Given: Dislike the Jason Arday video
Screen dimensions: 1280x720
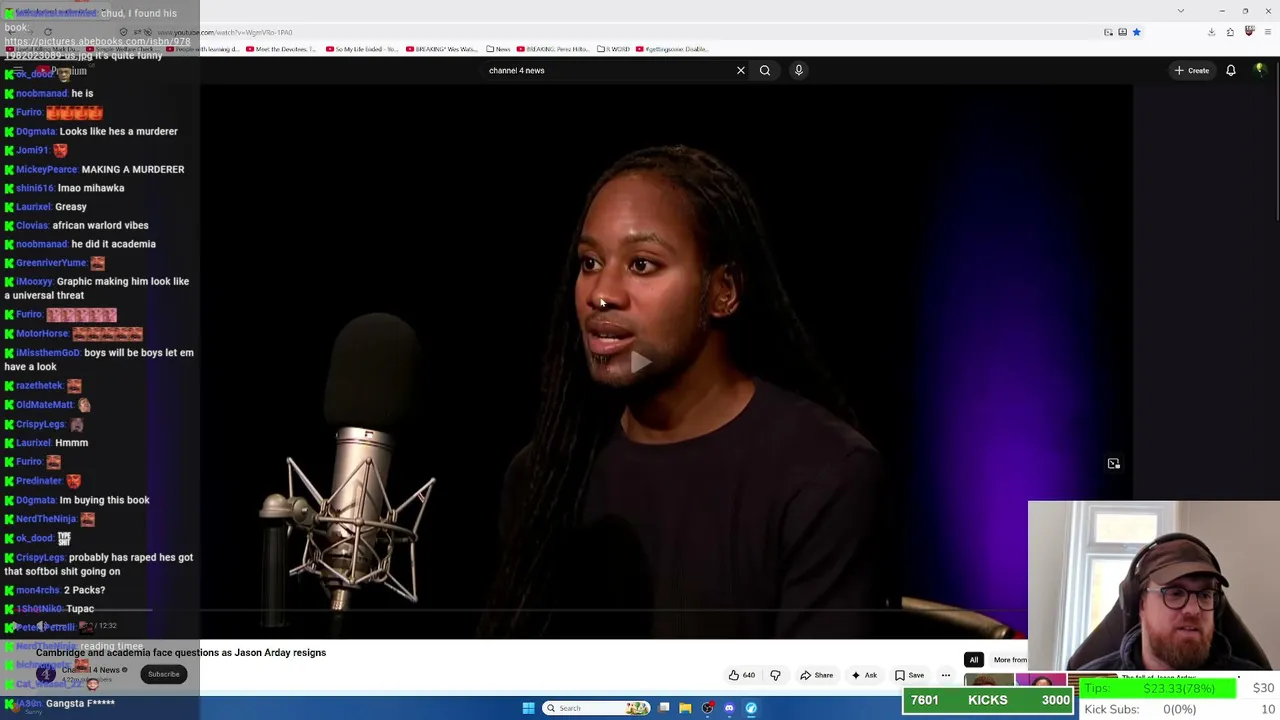Looking at the screenshot, I should tap(775, 675).
